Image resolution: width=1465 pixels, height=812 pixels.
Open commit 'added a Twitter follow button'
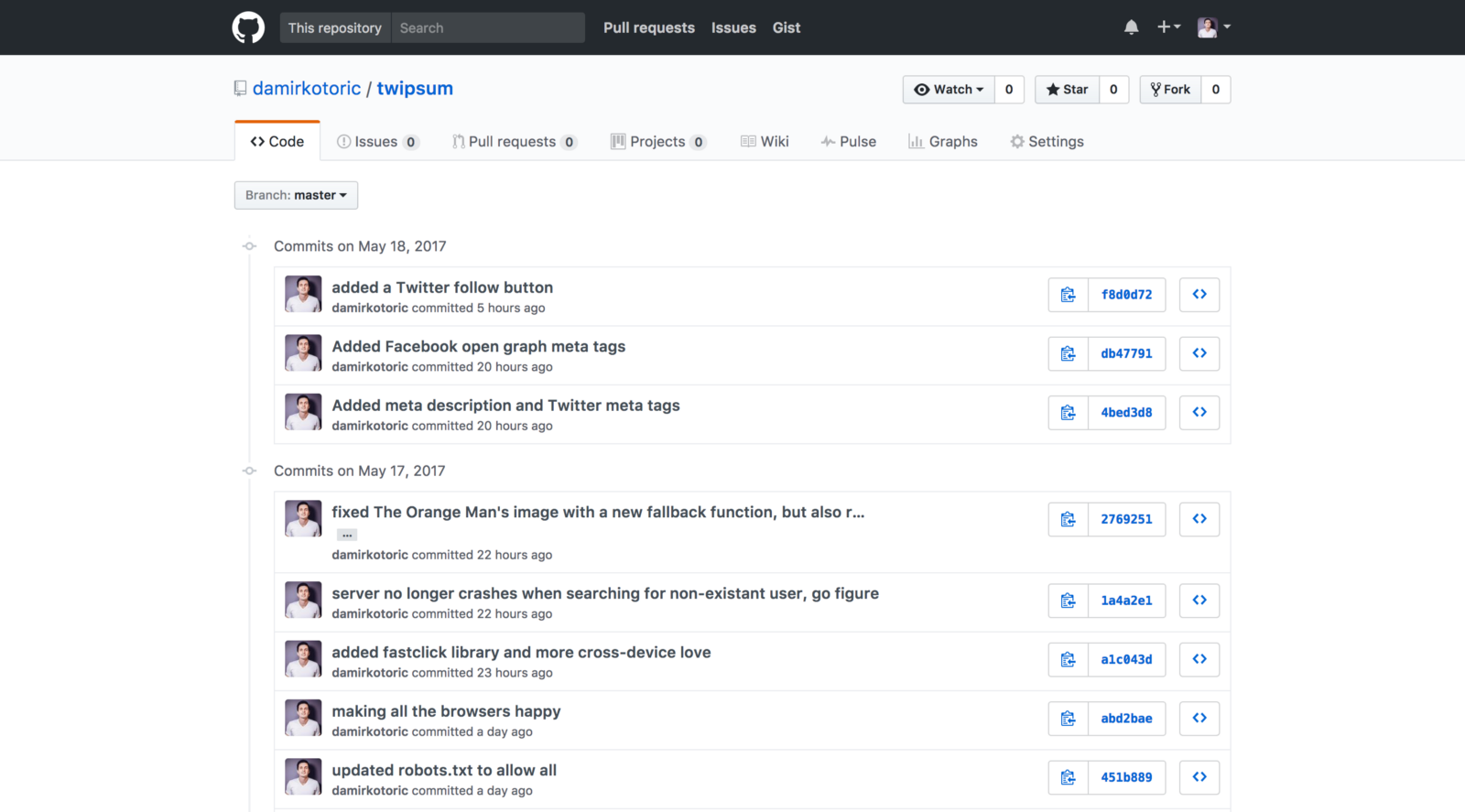pos(442,287)
